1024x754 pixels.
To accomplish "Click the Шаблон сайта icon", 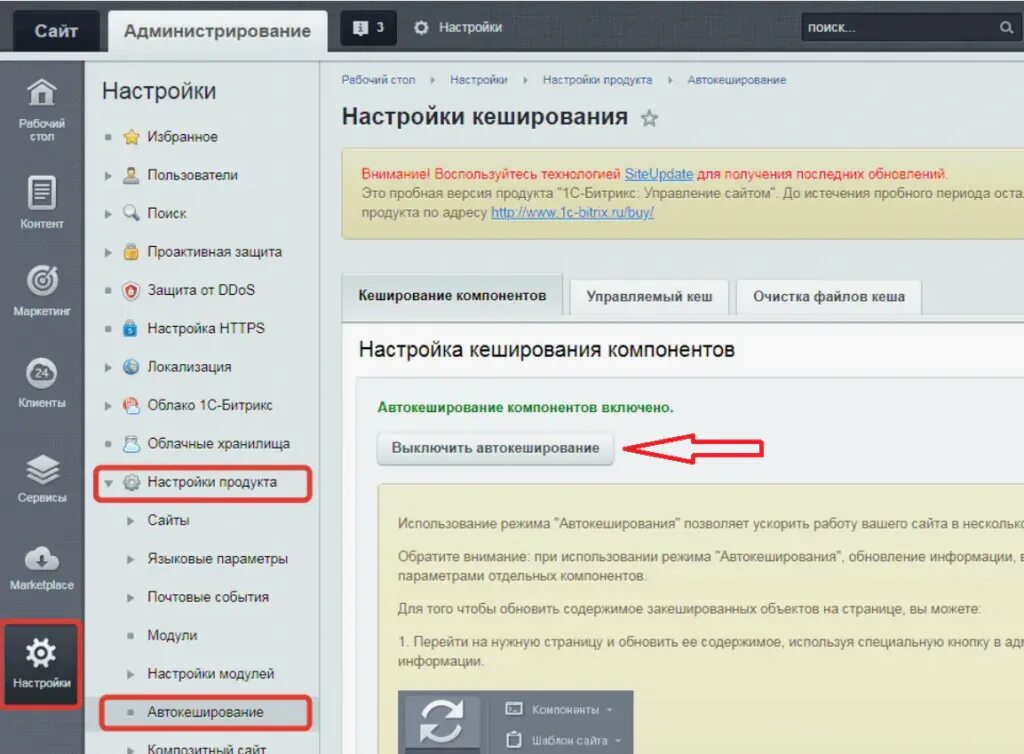I will (x=514, y=740).
